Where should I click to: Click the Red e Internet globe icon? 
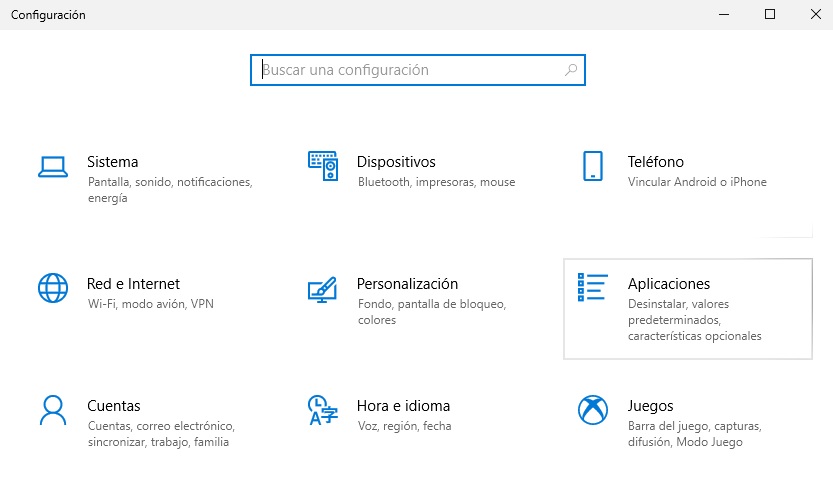(53, 288)
